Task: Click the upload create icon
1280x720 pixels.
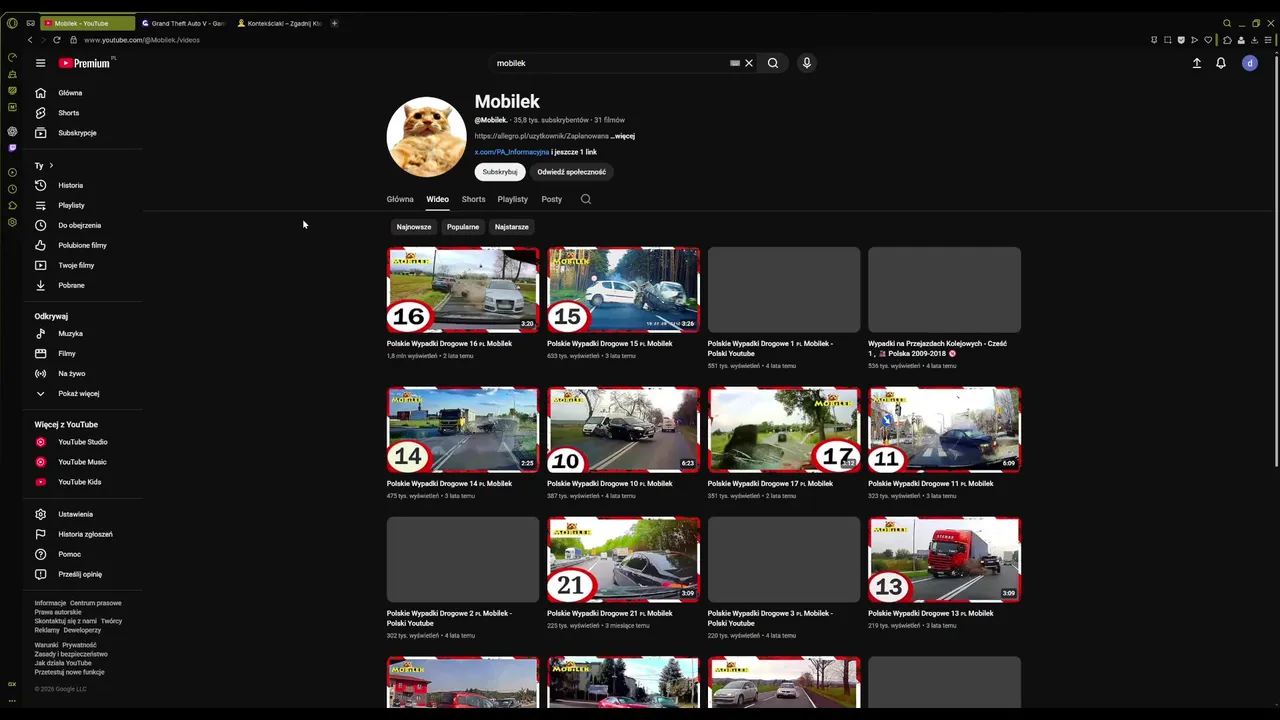Action: click(1197, 63)
